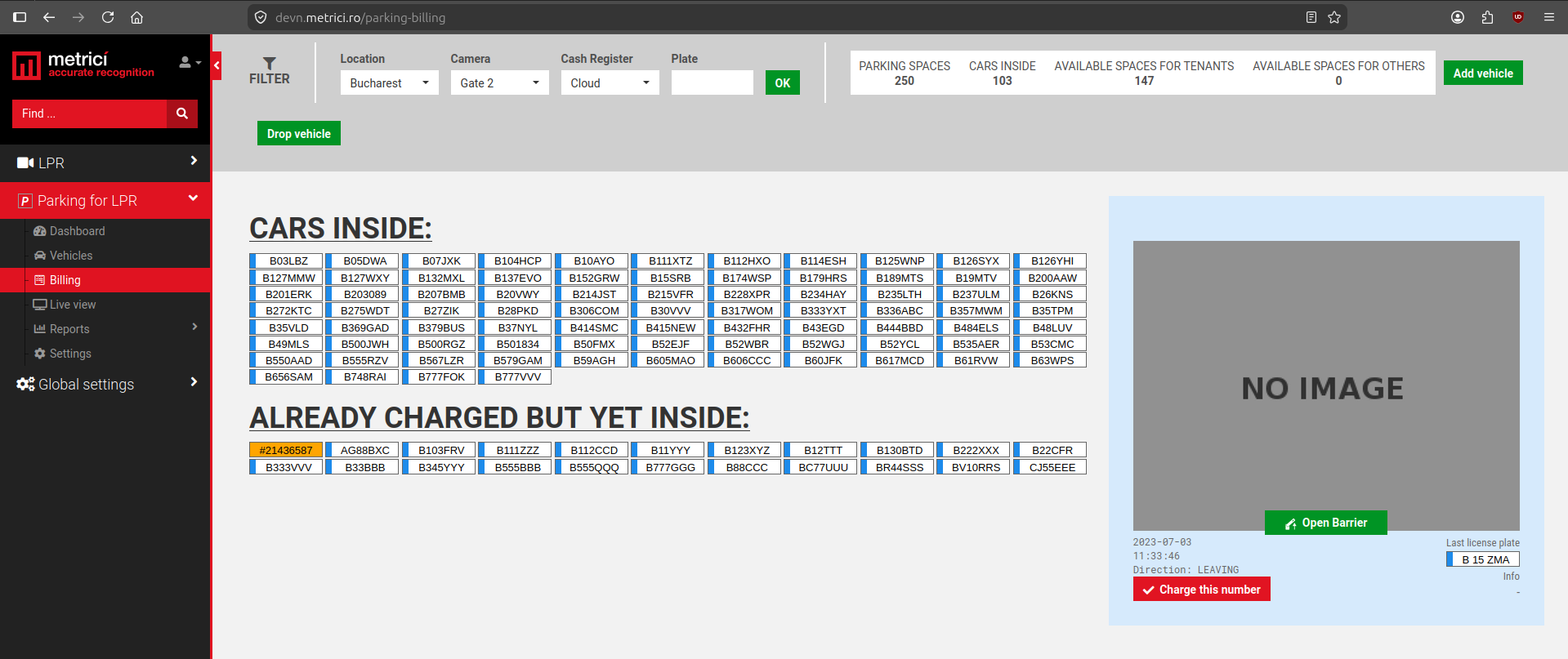Viewport: 1568px width, 659px height.
Task: Click the green OK button
Action: [783, 82]
